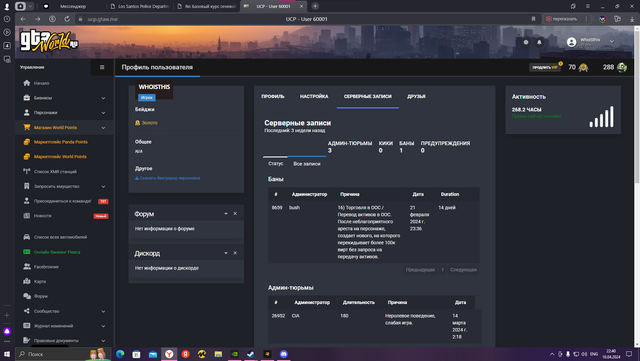
Task: Expand Сообщество sidebar menu
Action: coord(64,311)
